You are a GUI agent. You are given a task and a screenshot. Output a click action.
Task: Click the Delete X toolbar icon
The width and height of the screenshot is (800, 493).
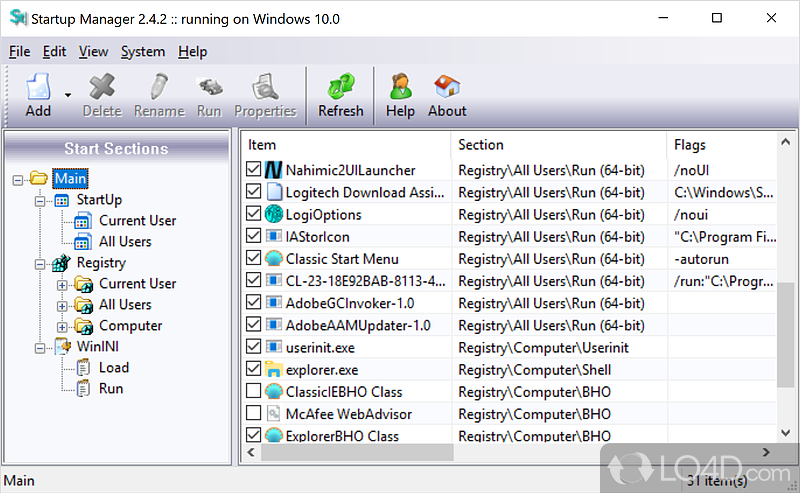tap(101, 86)
